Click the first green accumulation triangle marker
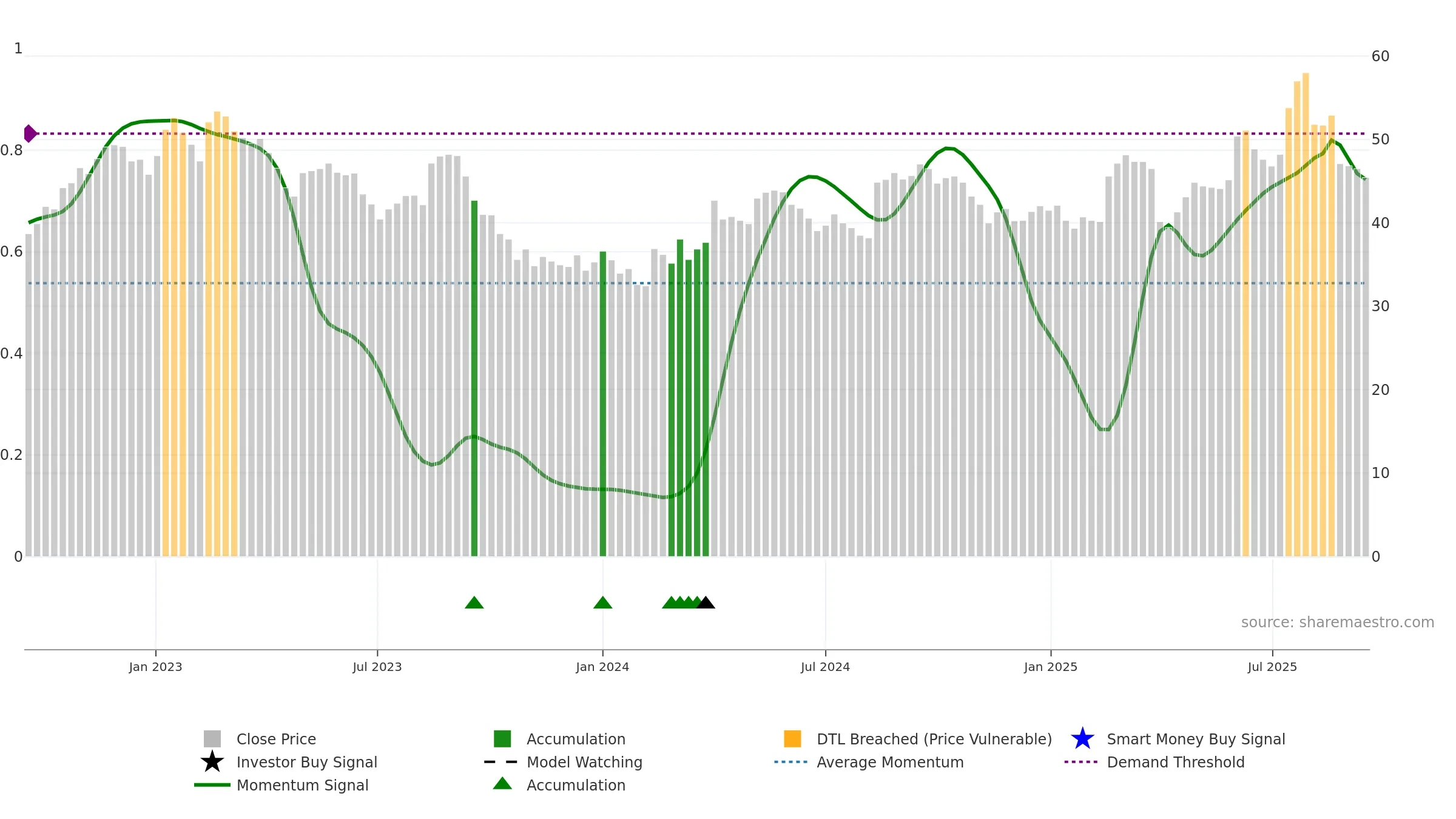 coord(474,602)
